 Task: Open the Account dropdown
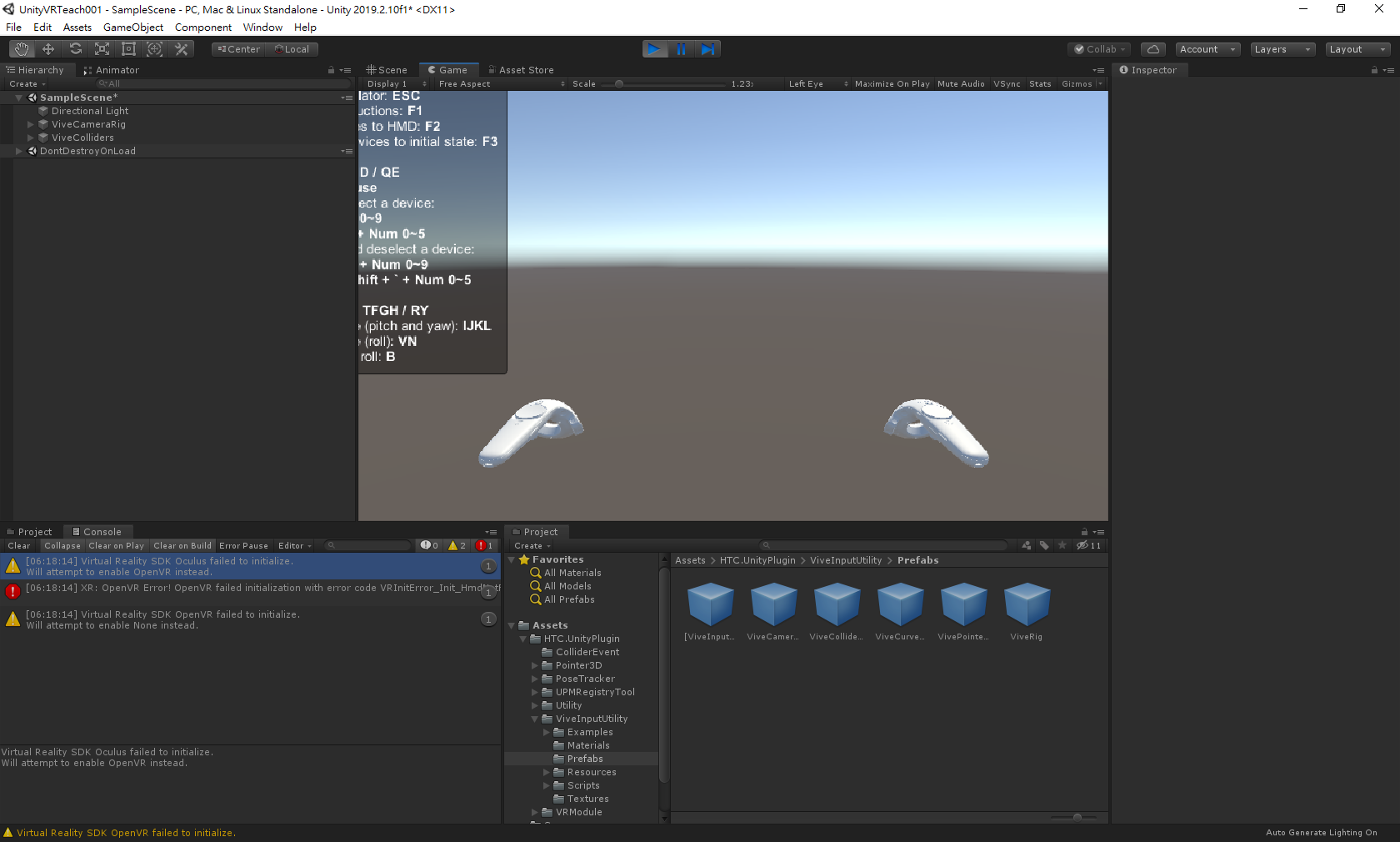[1207, 49]
